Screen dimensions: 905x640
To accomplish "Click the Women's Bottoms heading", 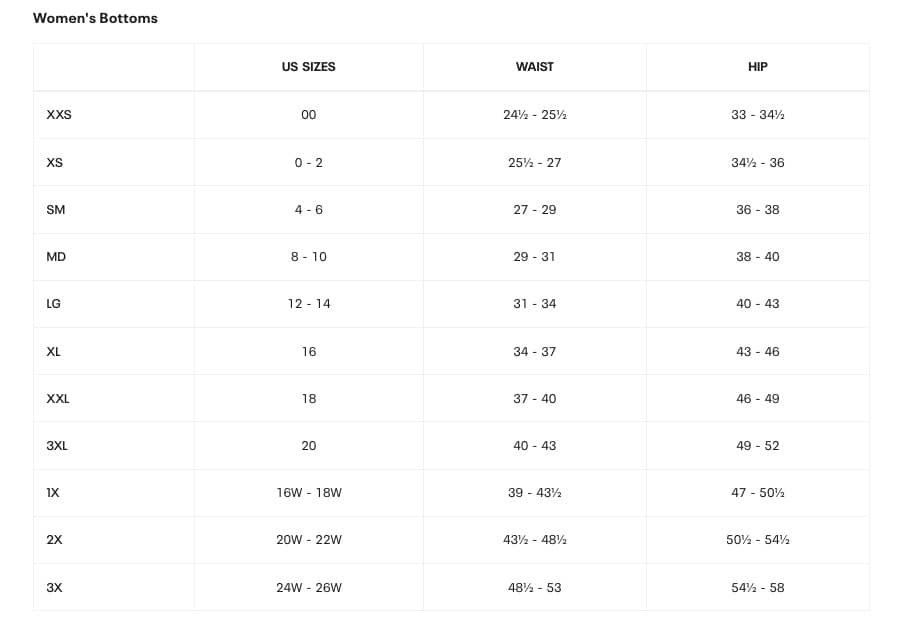I will tap(95, 18).
